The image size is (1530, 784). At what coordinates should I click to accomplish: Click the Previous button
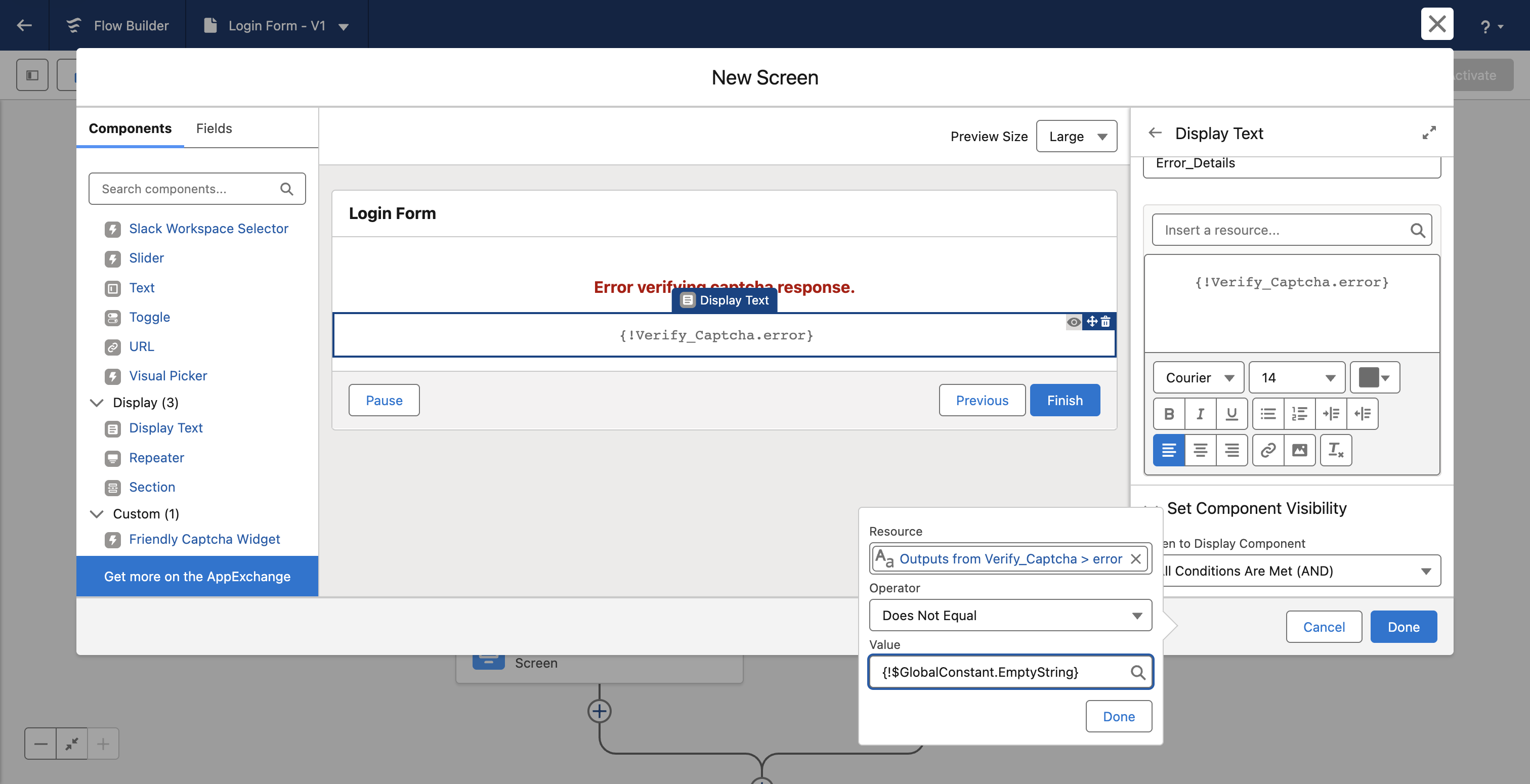click(982, 400)
